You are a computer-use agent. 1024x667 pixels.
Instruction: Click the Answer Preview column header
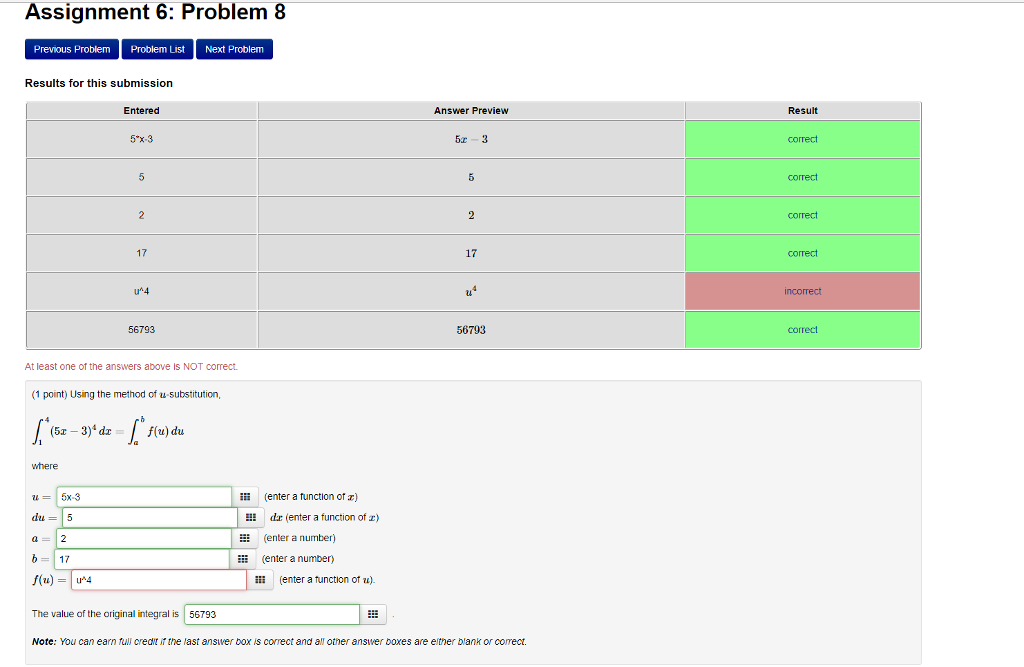pos(471,110)
